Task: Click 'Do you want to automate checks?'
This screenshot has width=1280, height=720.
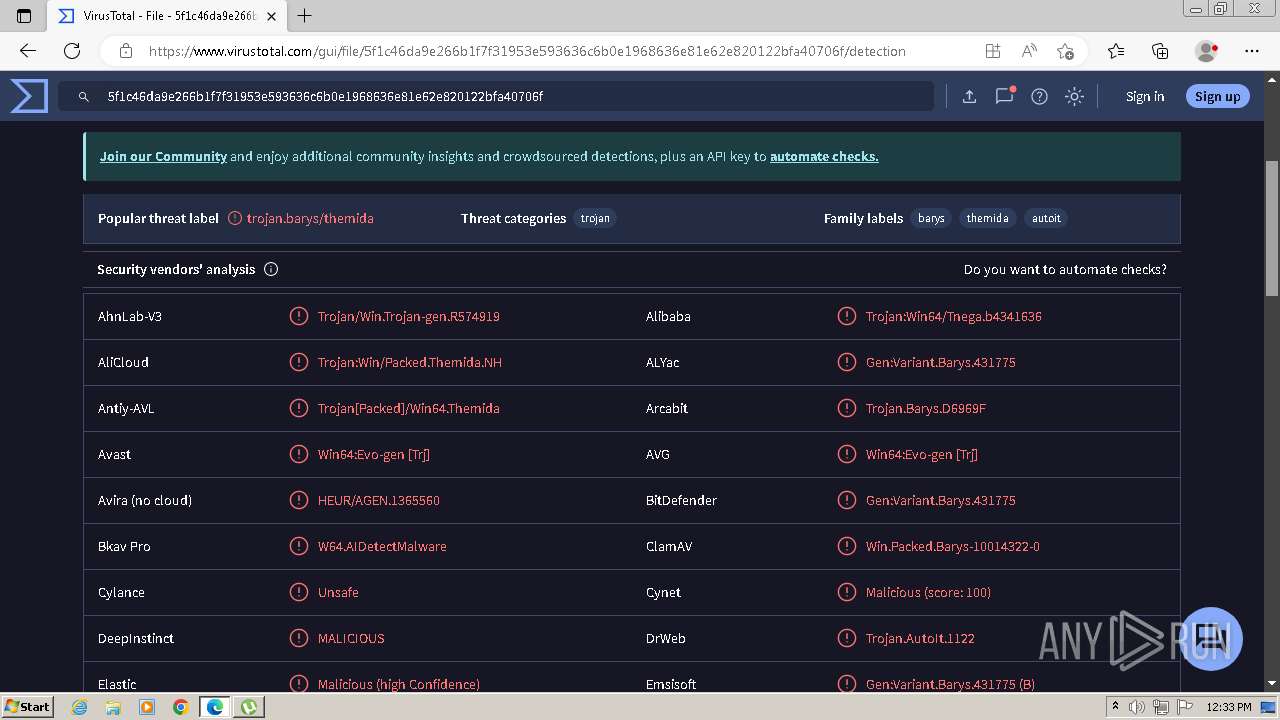Action: (x=1065, y=269)
